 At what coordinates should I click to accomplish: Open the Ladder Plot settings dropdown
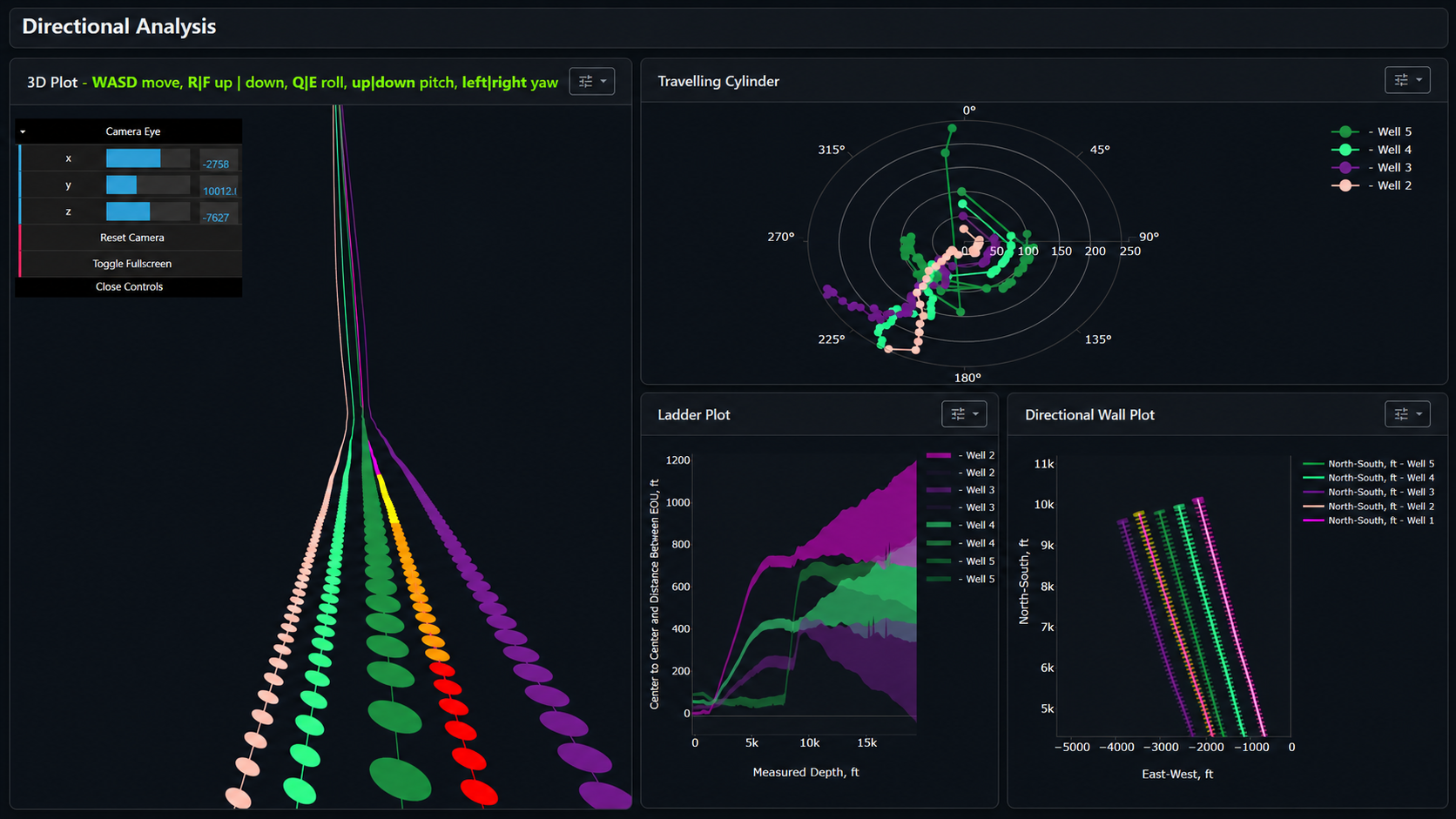point(964,414)
